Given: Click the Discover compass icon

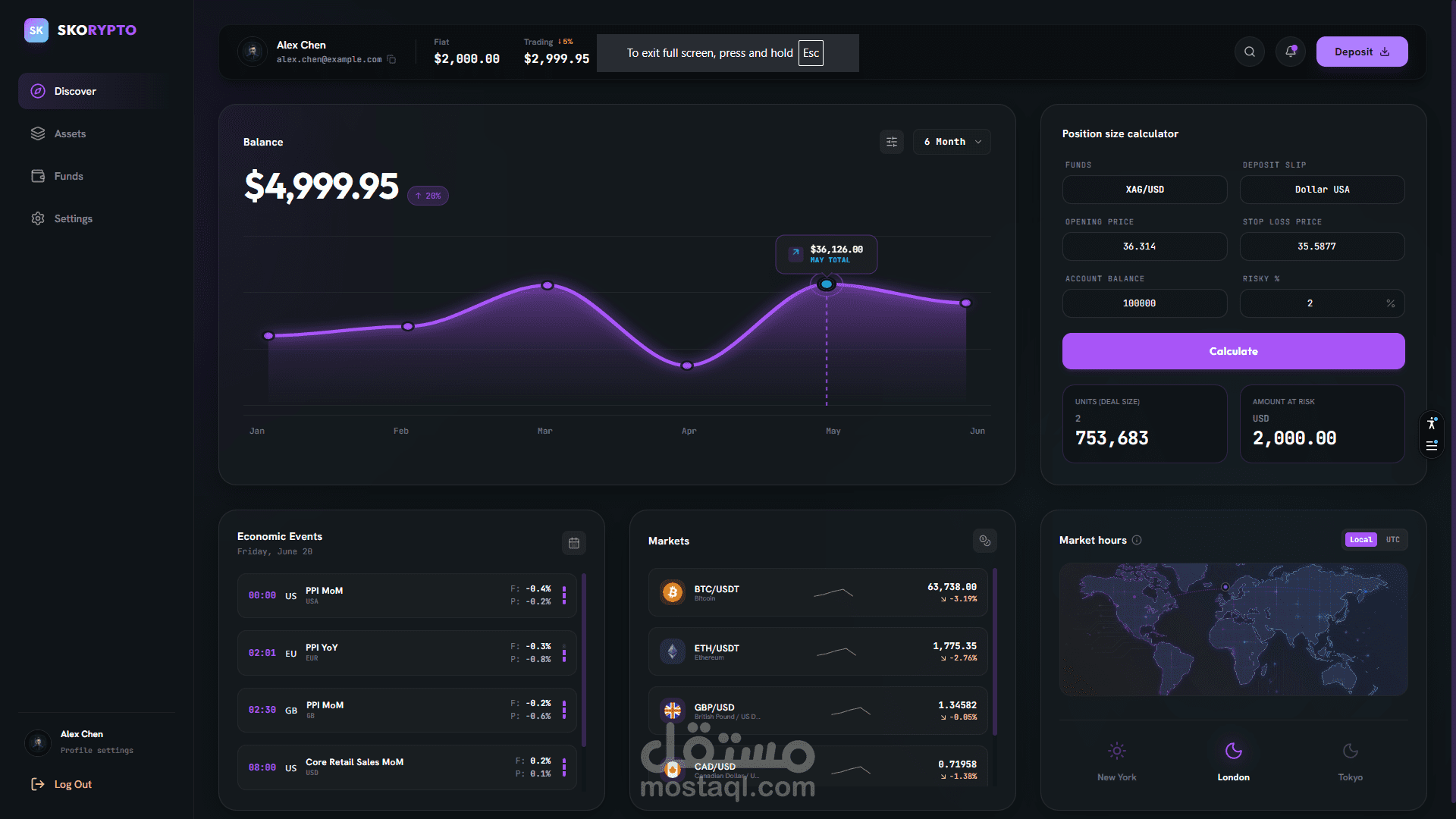Looking at the screenshot, I should pyautogui.click(x=38, y=91).
